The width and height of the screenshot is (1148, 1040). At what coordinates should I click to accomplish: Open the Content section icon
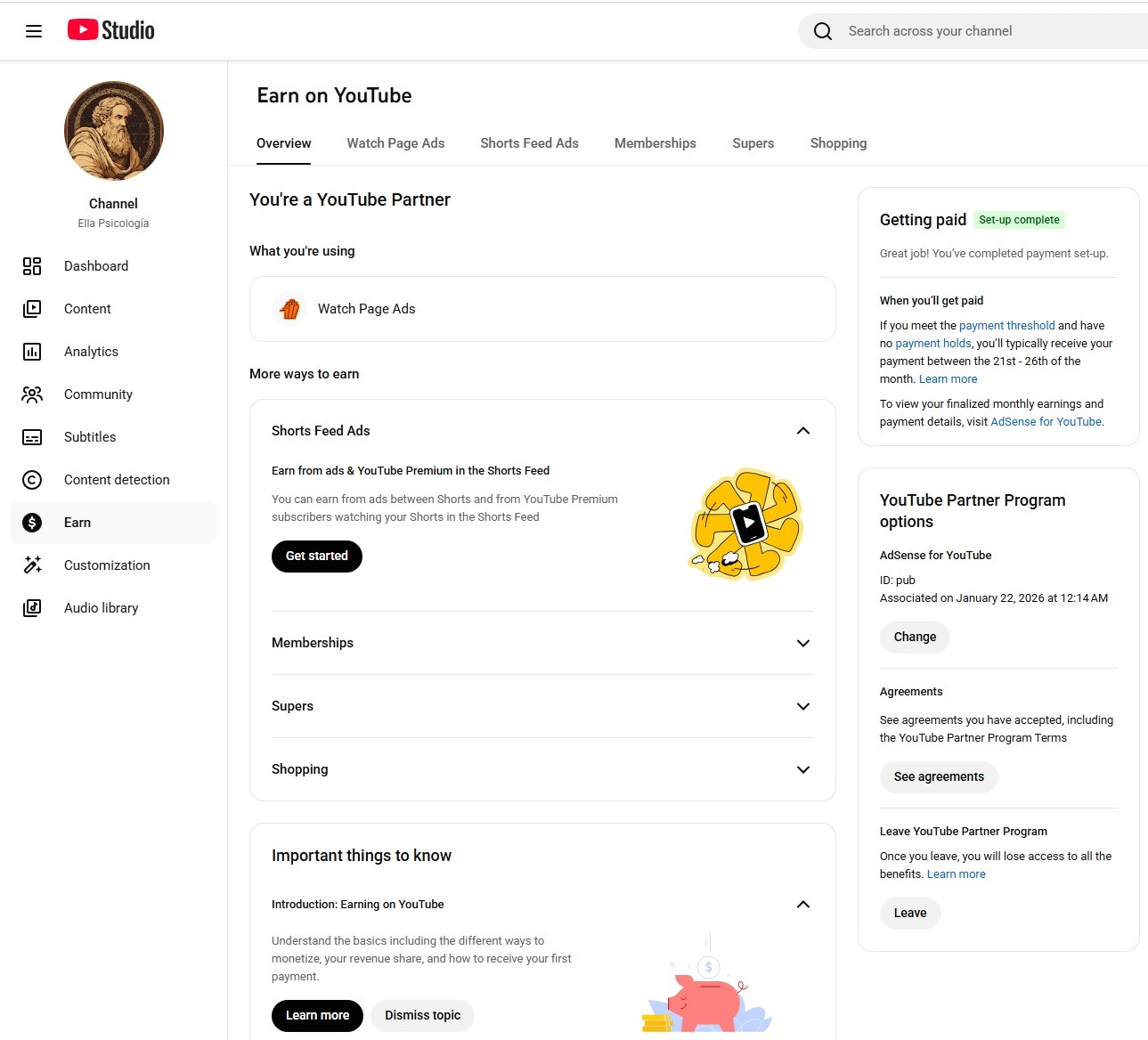point(32,309)
